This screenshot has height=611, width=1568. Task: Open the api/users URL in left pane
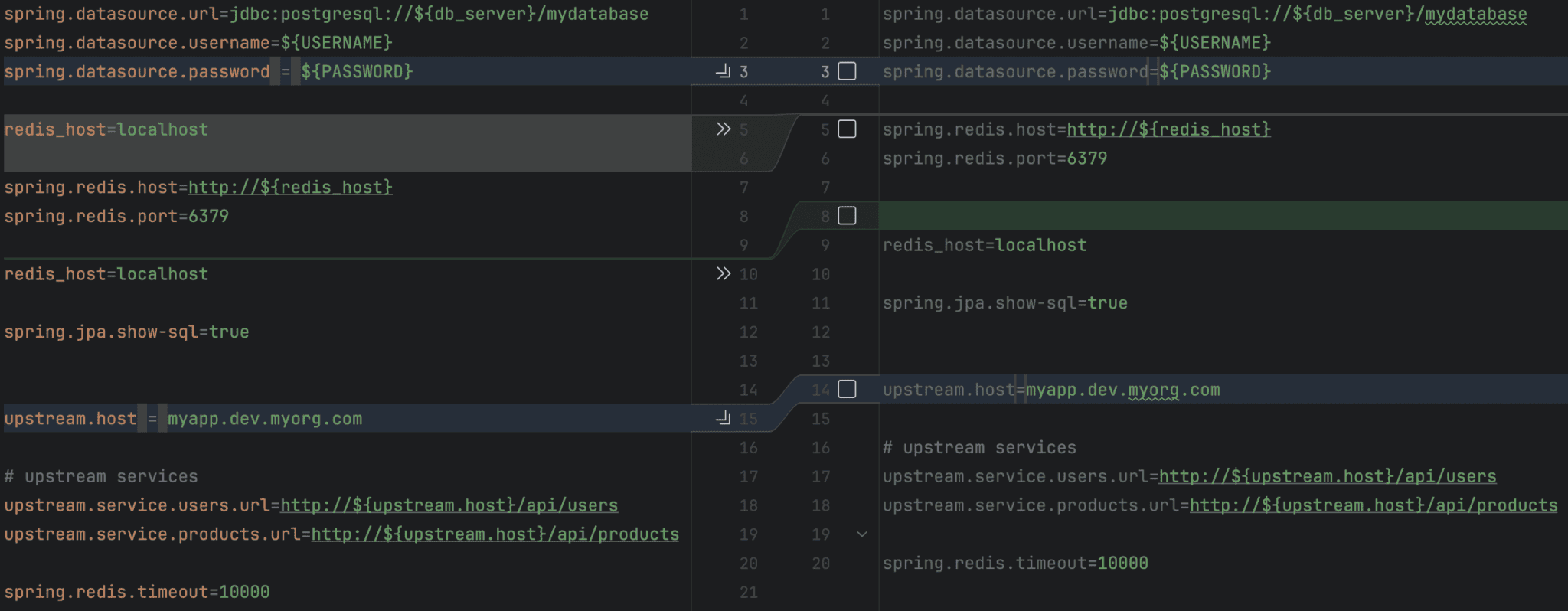point(449,505)
